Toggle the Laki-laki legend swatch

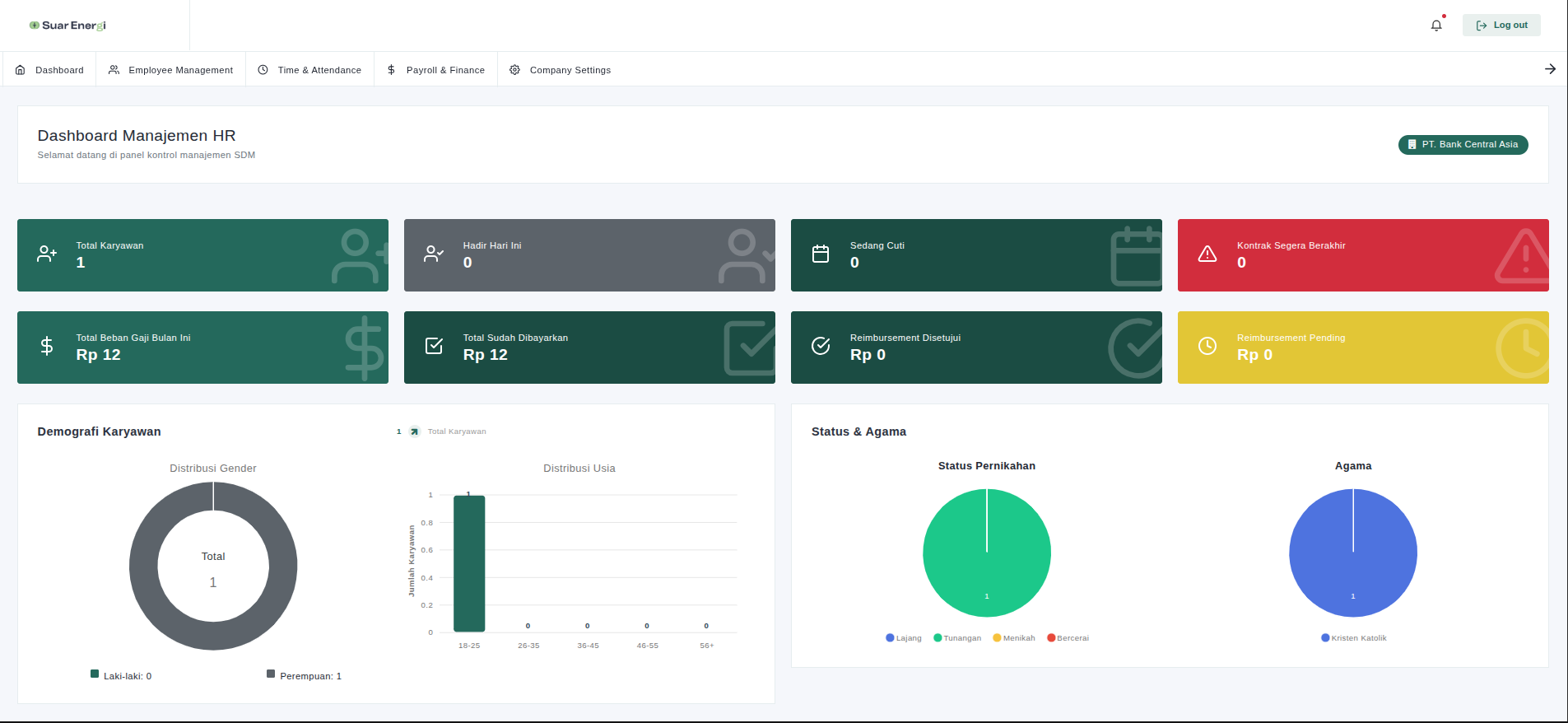point(95,674)
